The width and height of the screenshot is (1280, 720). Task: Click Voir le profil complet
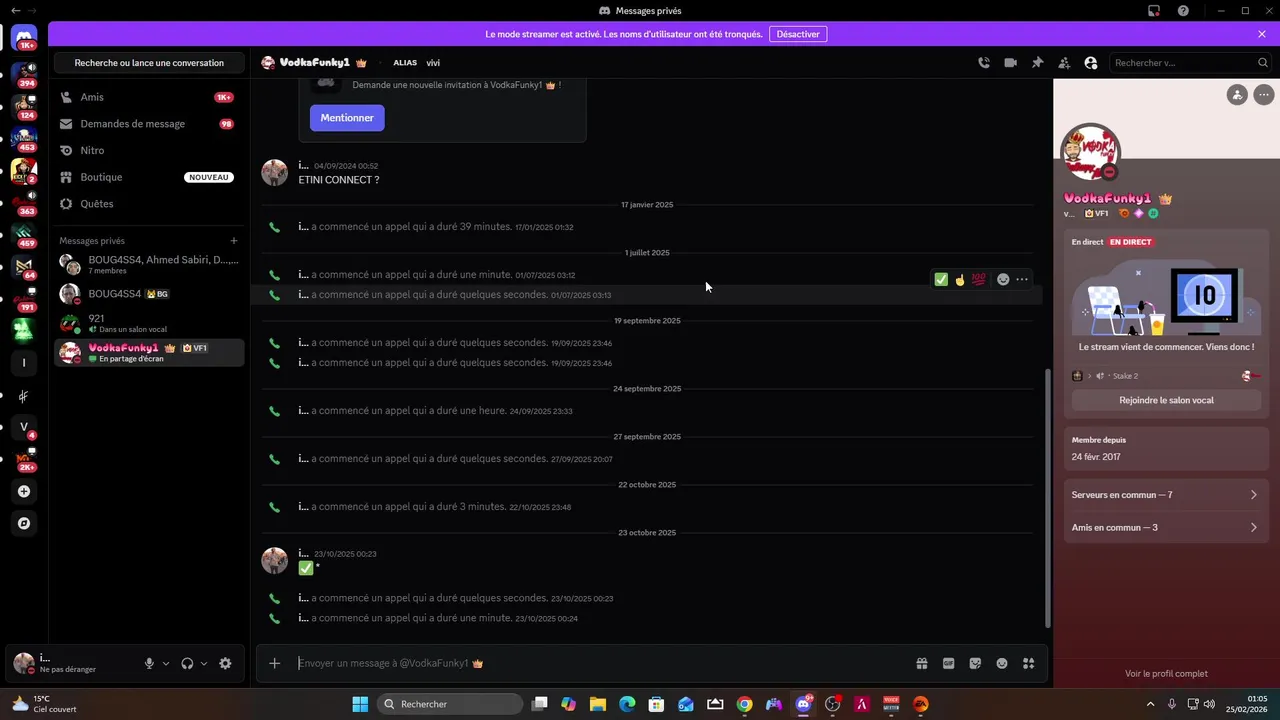(1166, 674)
